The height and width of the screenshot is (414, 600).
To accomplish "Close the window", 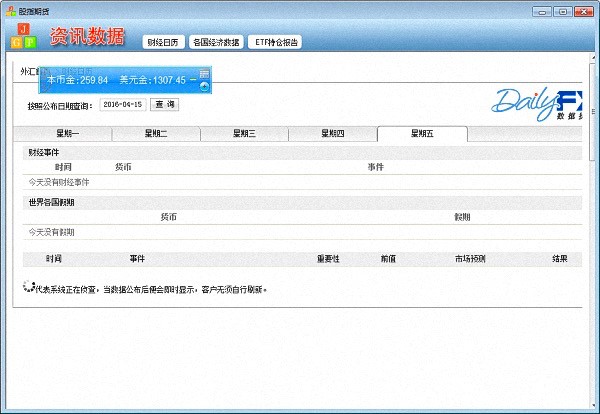I will coord(584,12).
